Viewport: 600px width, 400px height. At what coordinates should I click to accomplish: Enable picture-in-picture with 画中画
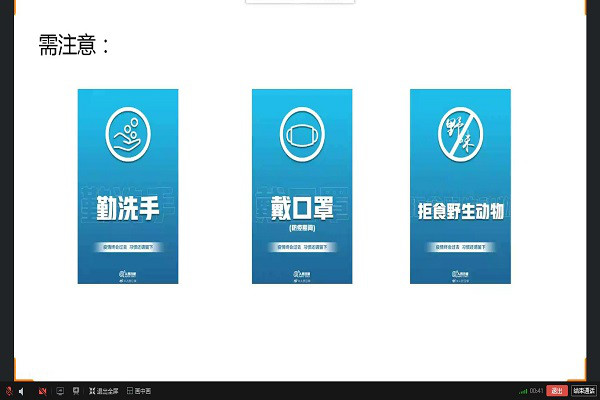pos(137,390)
